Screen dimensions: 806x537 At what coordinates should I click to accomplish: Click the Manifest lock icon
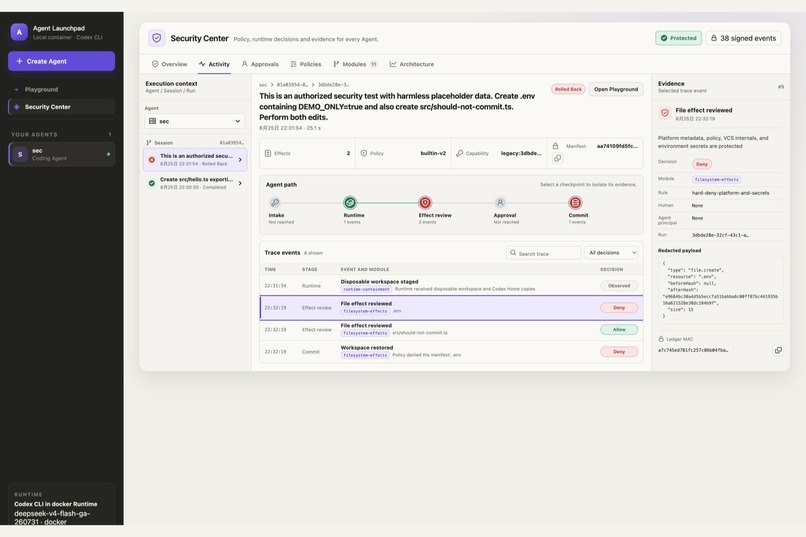click(556, 146)
